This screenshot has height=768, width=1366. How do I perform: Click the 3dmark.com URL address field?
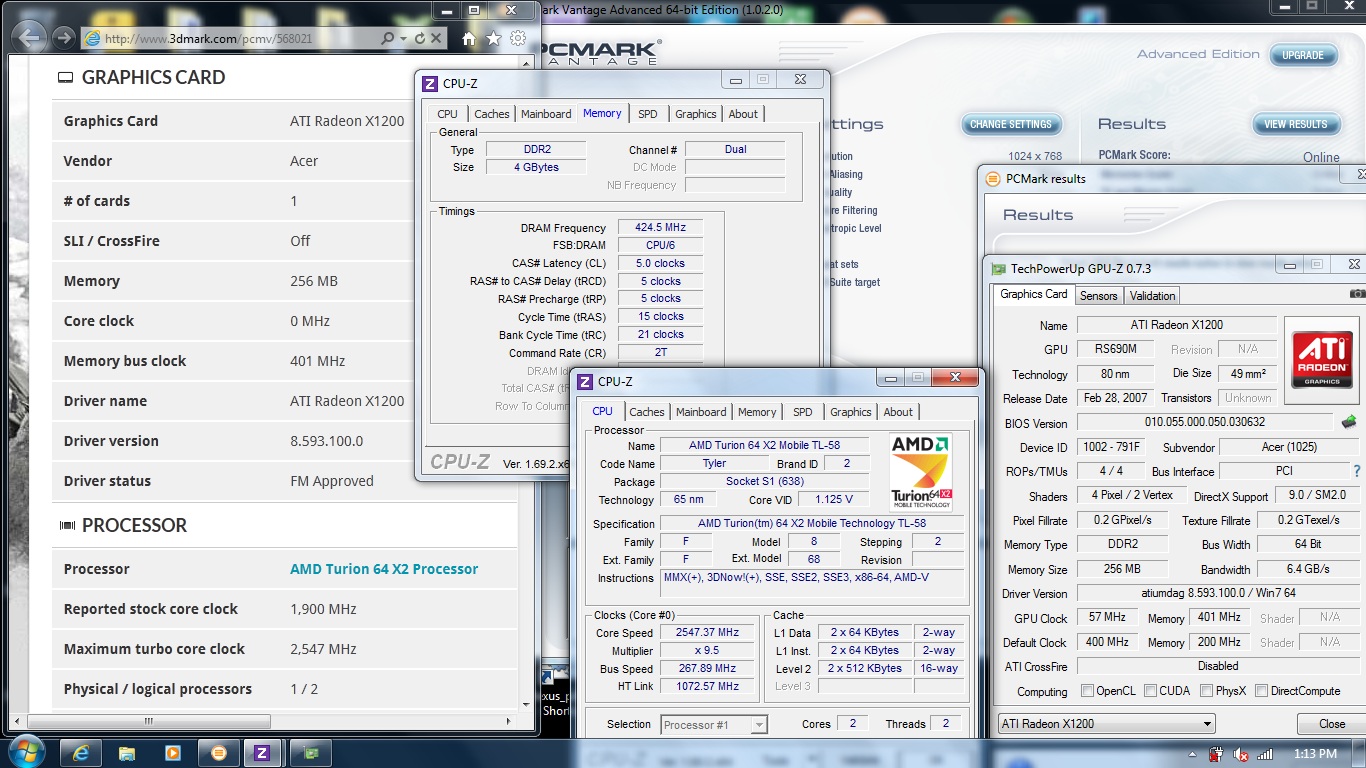point(230,38)
